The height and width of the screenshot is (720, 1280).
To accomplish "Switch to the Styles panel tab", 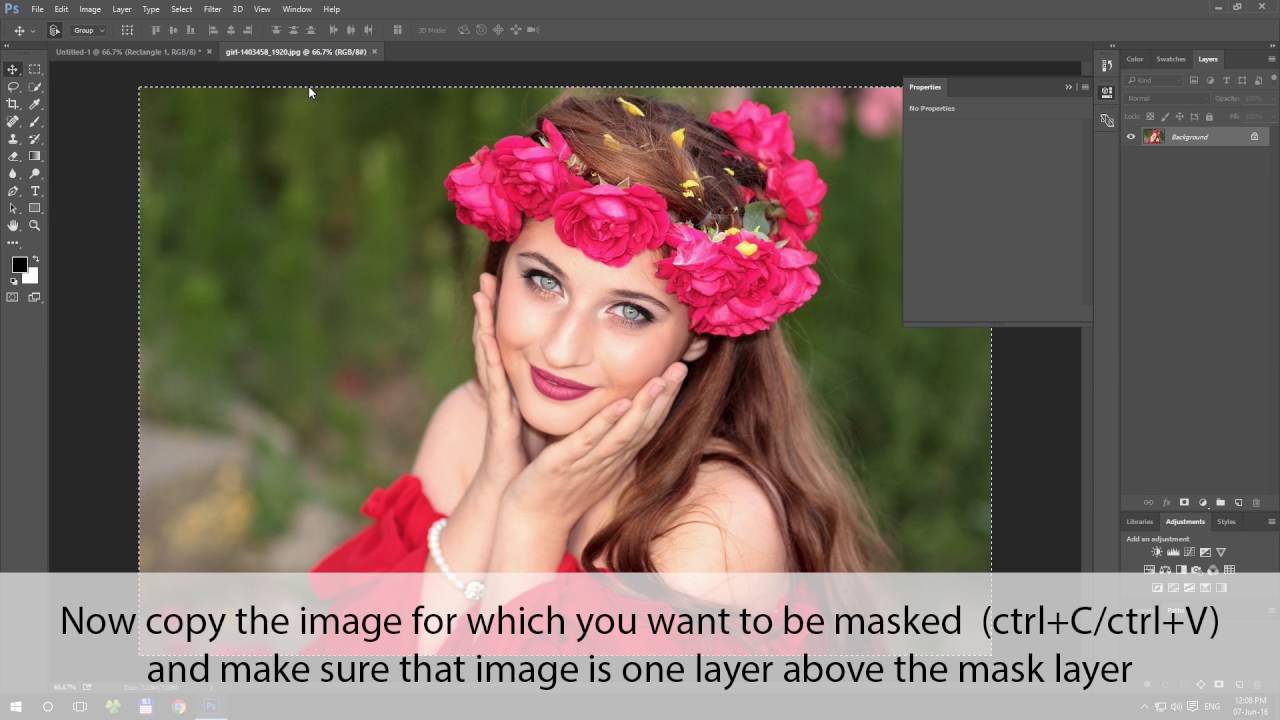I will pyautogui.click(x=1226, y=521).
